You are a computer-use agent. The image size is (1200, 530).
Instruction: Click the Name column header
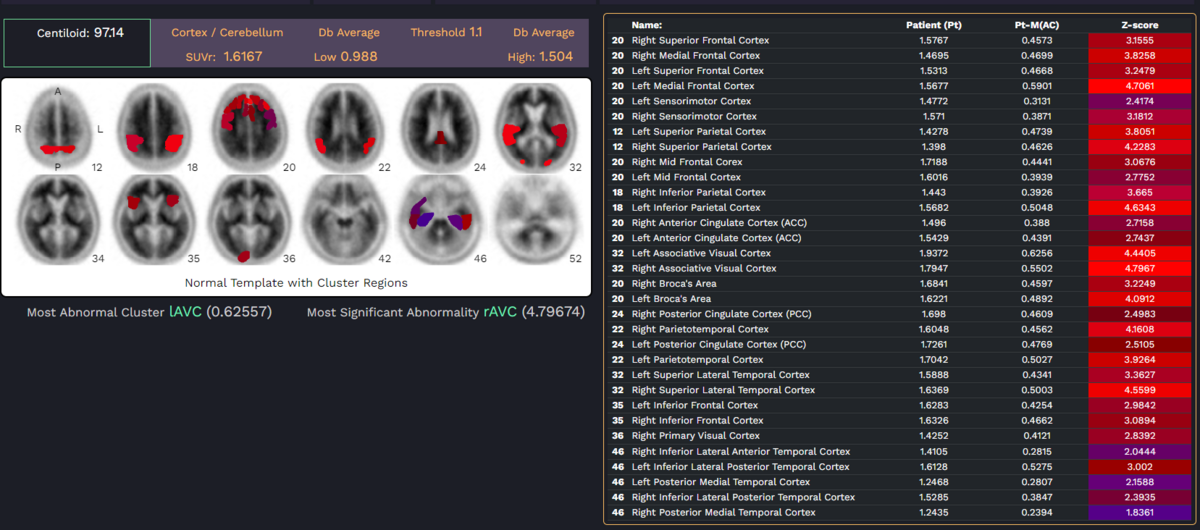[x=648, y=24]
